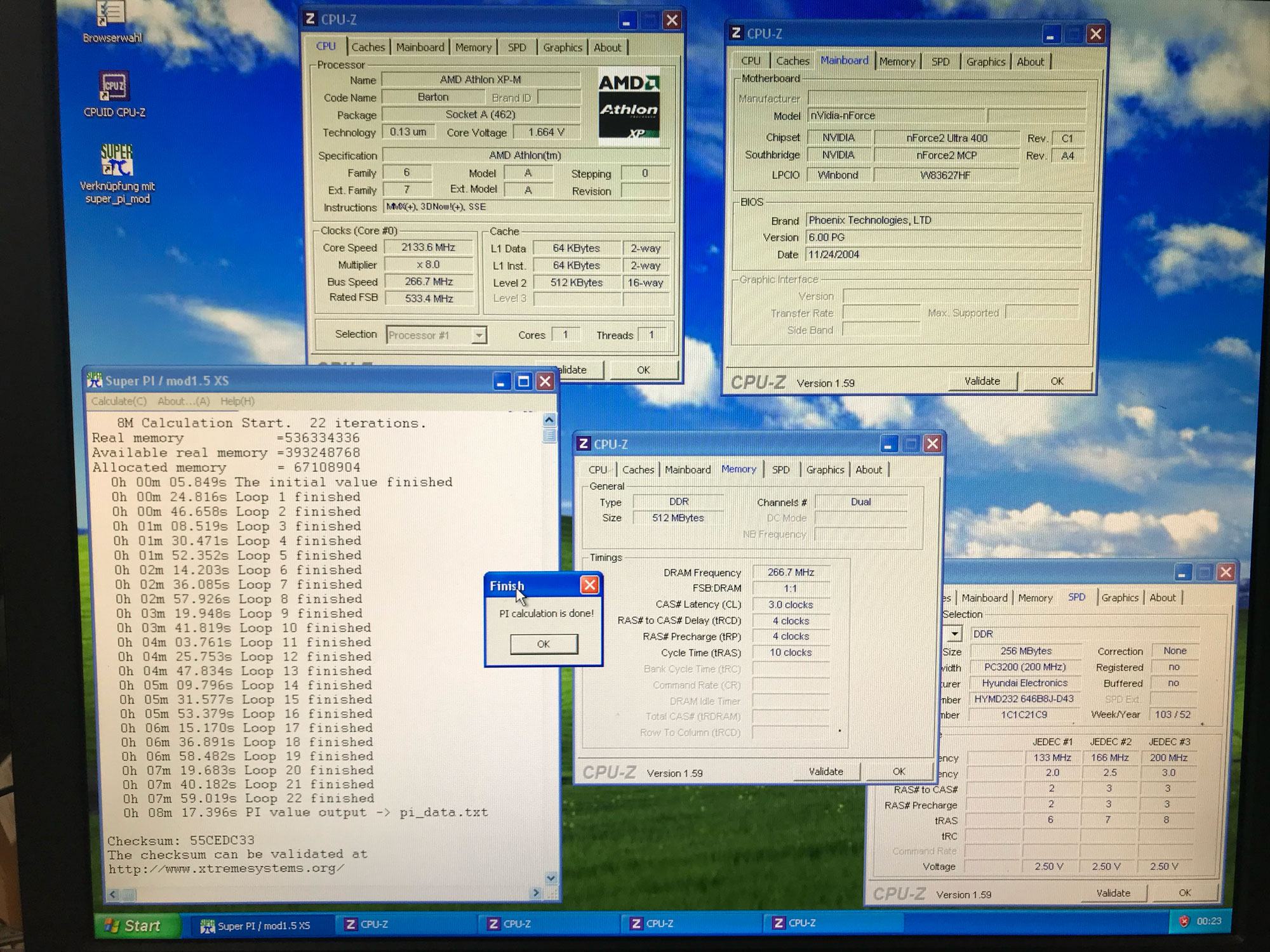Viewport: 1270px width, 952px height.
Task: Open Help(H) menu in Super PI
Action: (x=237, y=401)
